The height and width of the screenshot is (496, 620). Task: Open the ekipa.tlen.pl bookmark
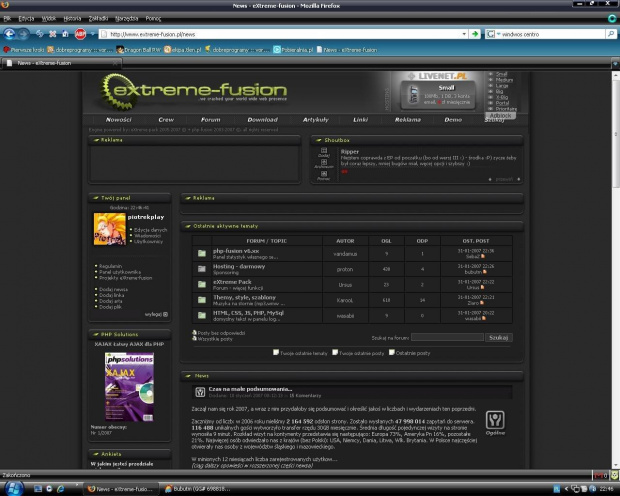pos(183,50)
